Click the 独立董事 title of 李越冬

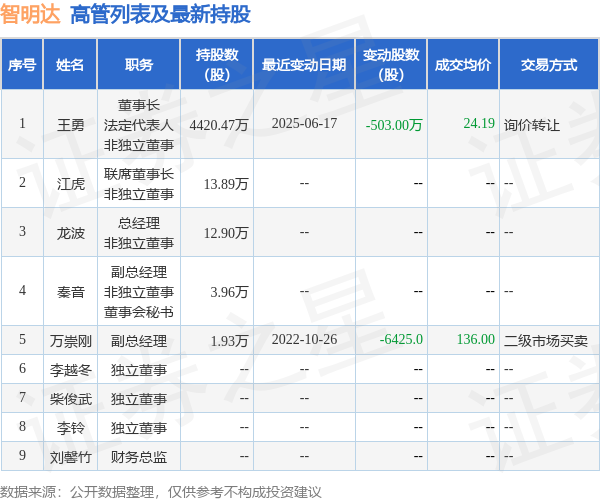tap(139, 370)
